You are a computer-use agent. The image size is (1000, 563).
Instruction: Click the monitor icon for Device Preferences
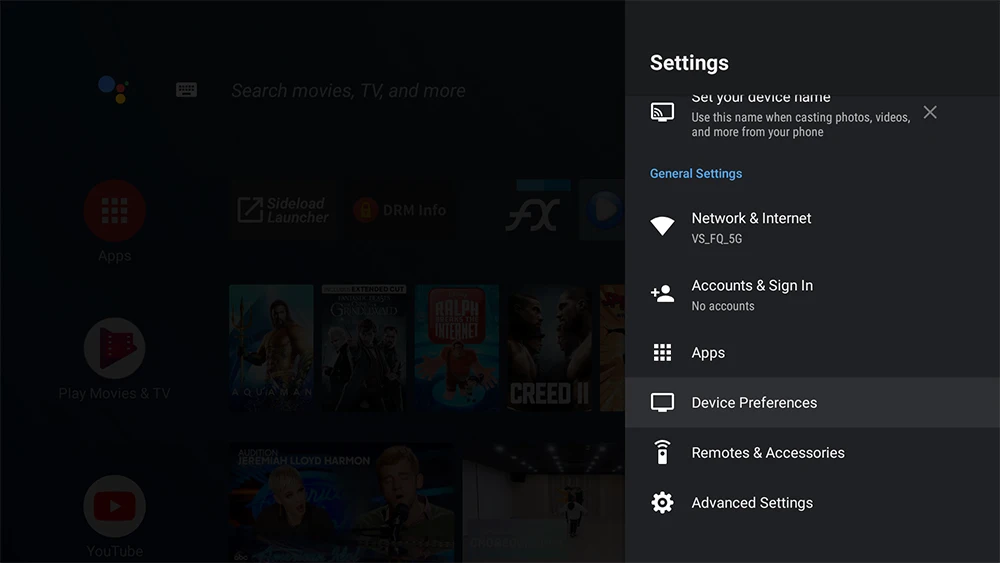(662, 402)
